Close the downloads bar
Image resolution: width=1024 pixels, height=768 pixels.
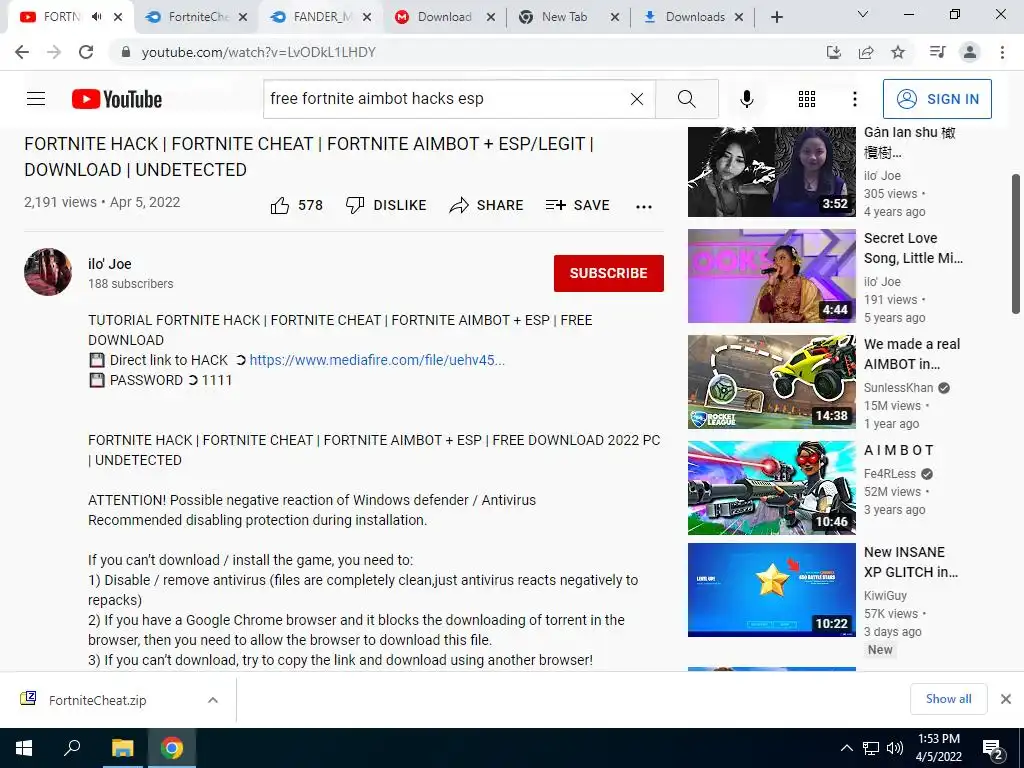pyautogui.click(x=1006, y=699)
